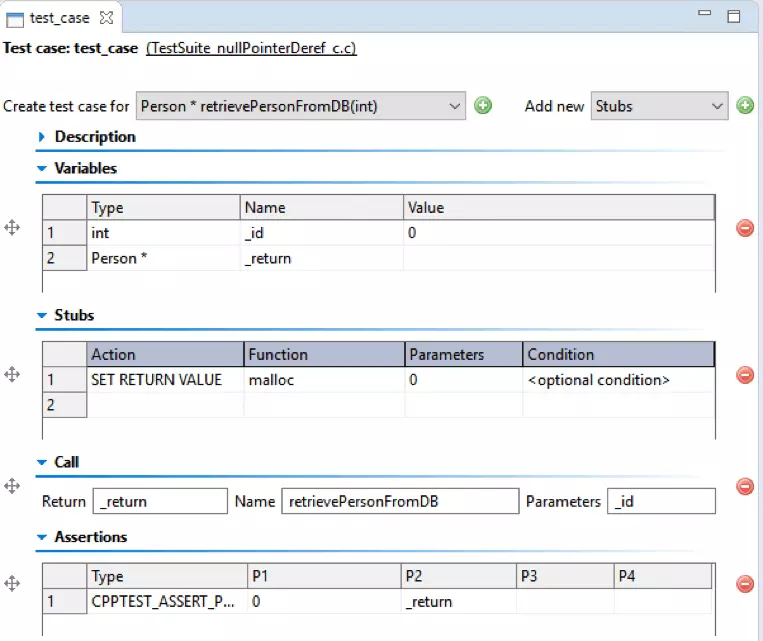
Task: Collapse the Variables section
Action: (x=42, y=169)
